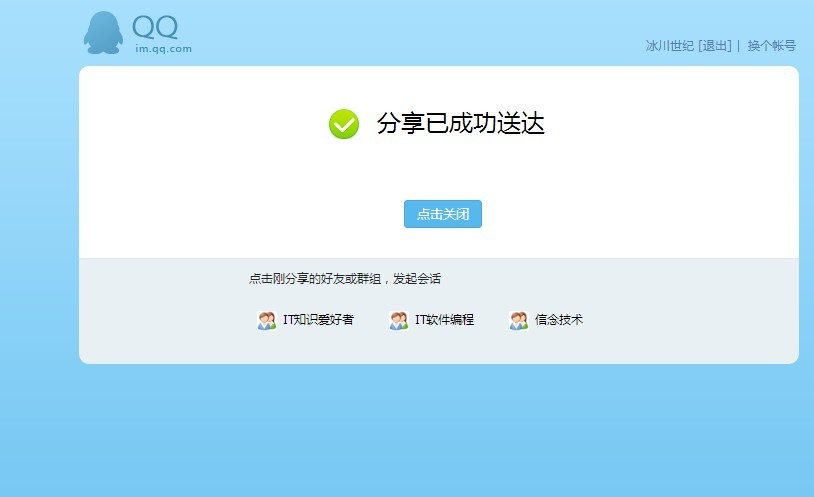Switch account with 换个帐号 link

pos(771,46)
